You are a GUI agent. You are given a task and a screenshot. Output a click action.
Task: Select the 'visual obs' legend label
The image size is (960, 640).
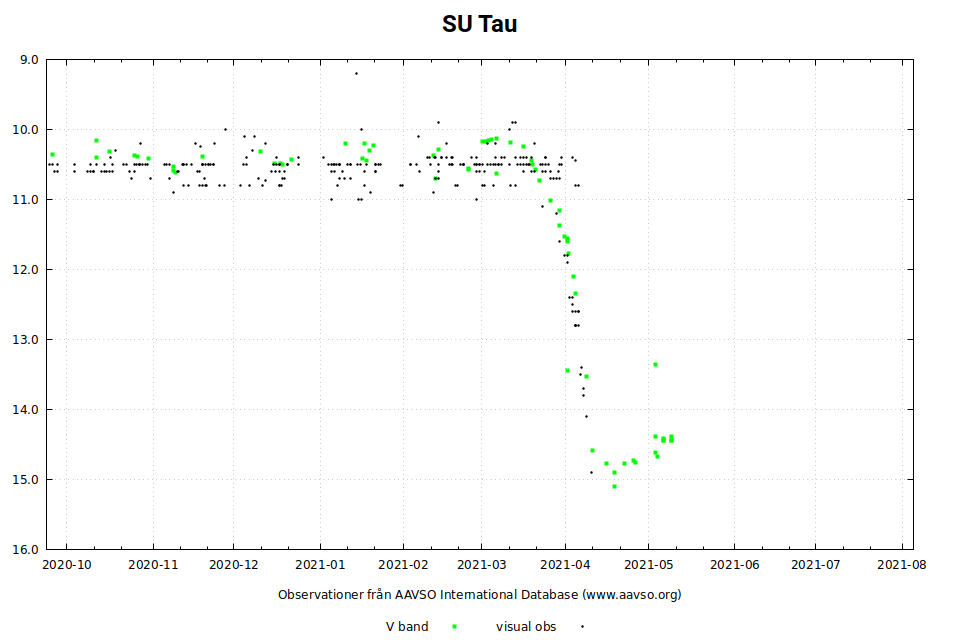(526, 627)
